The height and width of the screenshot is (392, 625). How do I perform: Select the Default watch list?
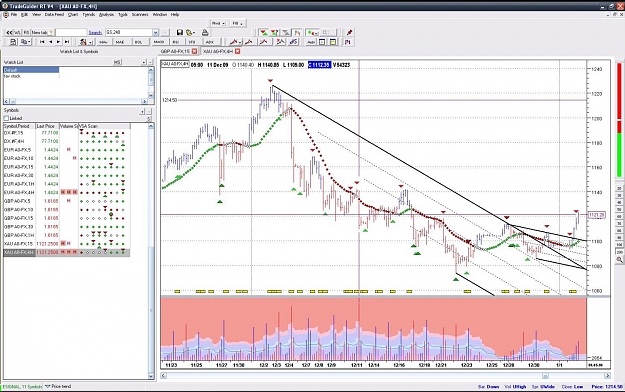tap(31, 70)
